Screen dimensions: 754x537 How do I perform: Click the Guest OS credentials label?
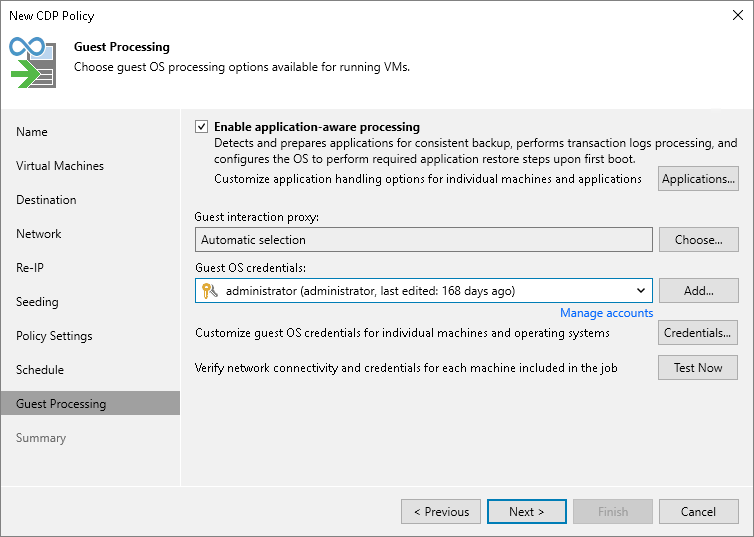(x=251, y=268)
